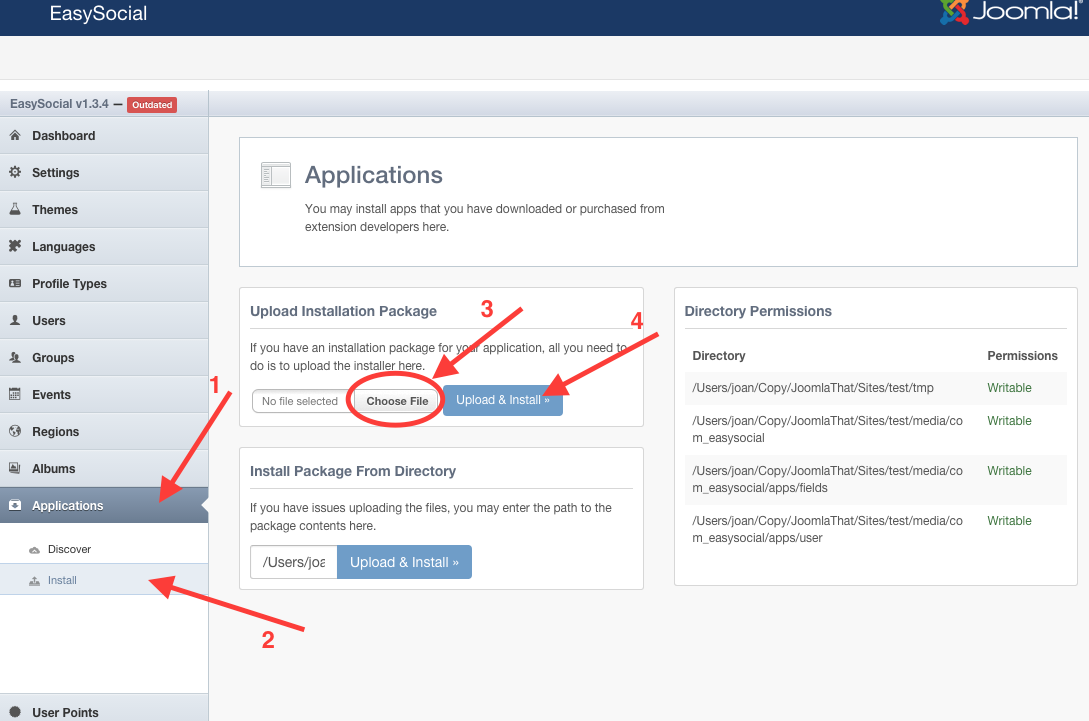Click the red Outdated badge
This screenshot has height=721, width=1089.
[x=152, y=105]
